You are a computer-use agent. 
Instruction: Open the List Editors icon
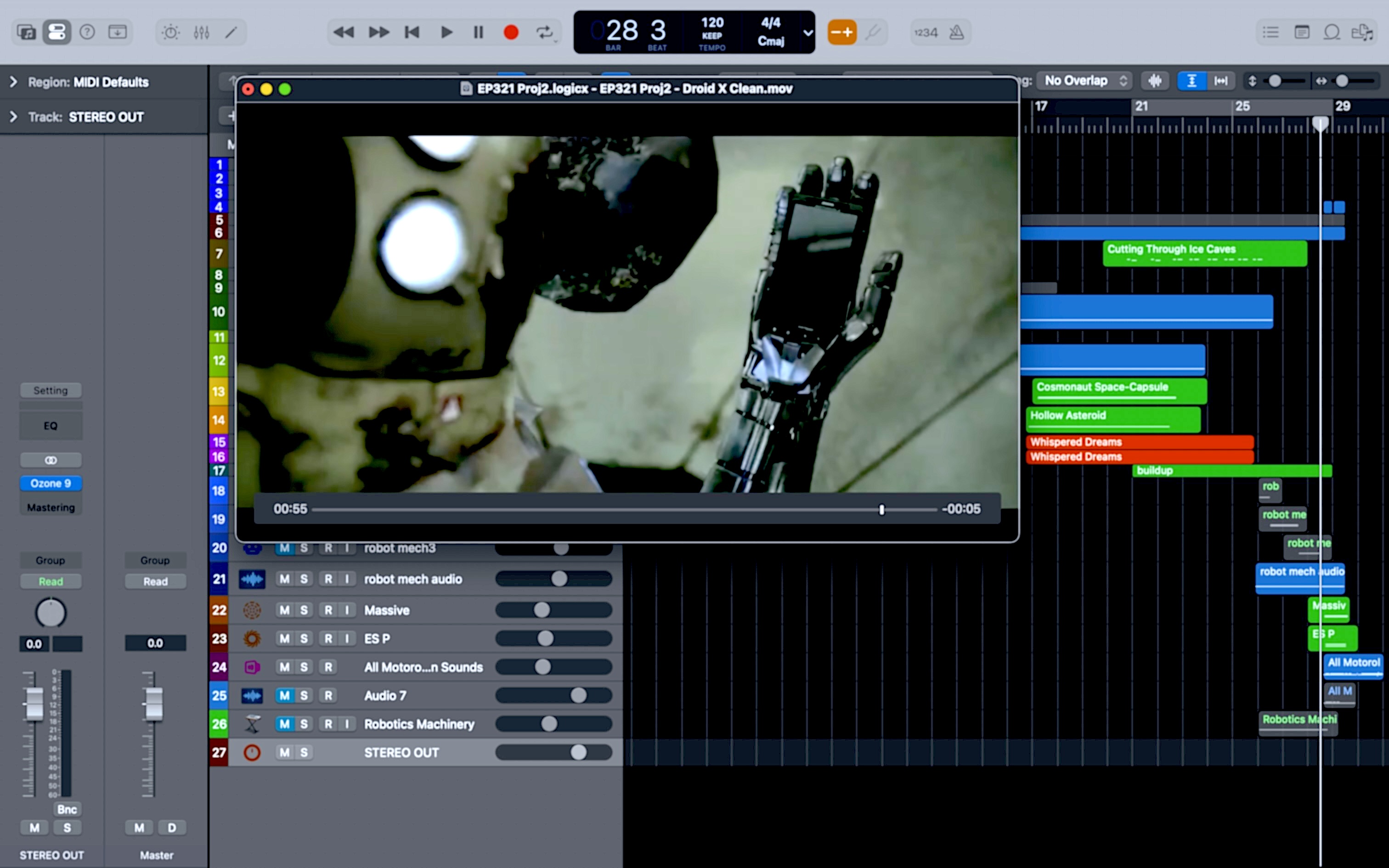pyautogui.click(x=1270, y=32)
